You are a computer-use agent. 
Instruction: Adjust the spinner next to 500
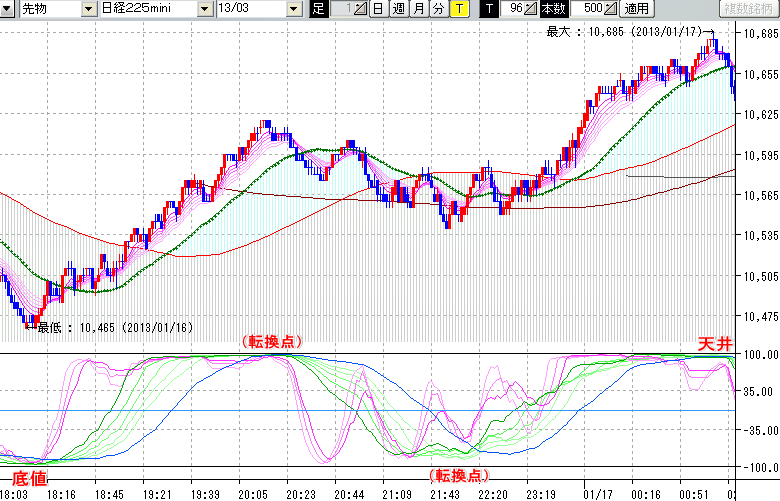(x=611, y=9)
